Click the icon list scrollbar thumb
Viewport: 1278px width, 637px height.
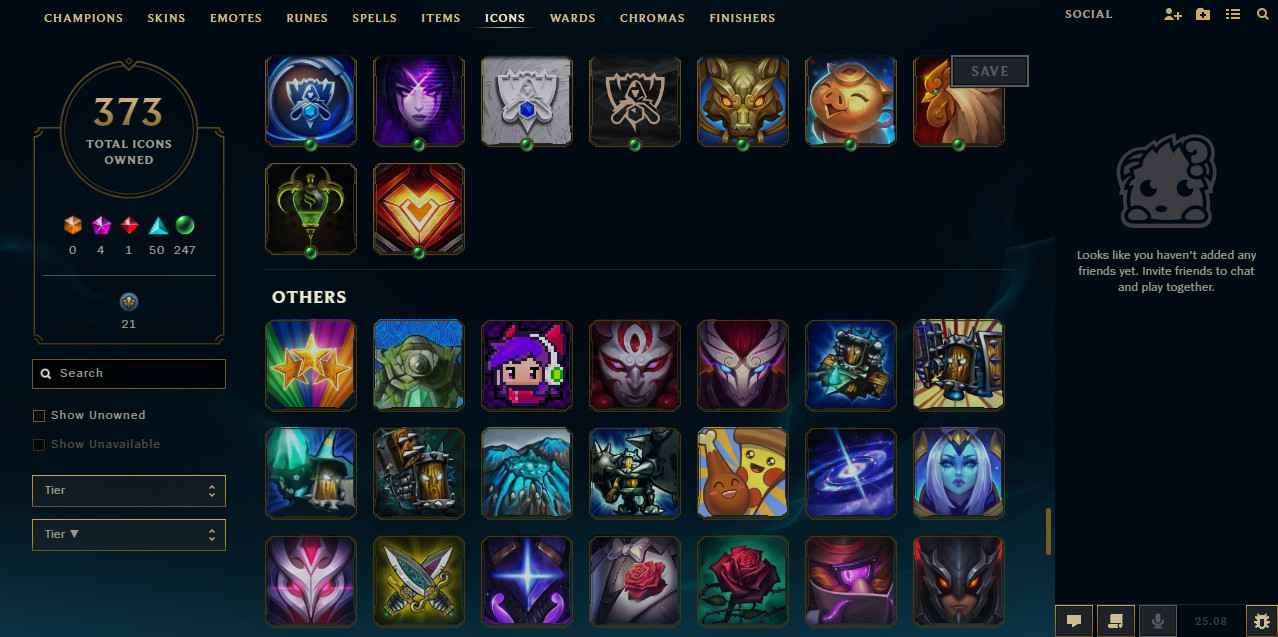point(1048,531)
